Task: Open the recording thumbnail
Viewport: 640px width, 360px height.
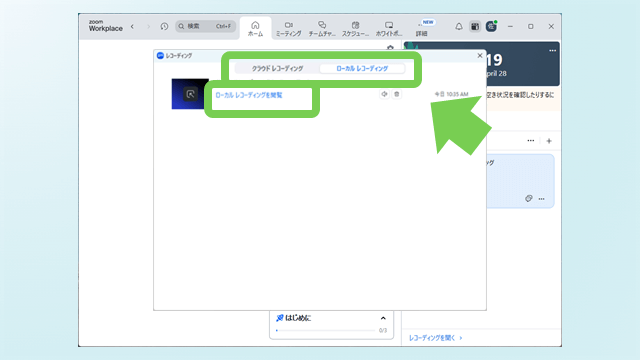Action: [190, 94]
